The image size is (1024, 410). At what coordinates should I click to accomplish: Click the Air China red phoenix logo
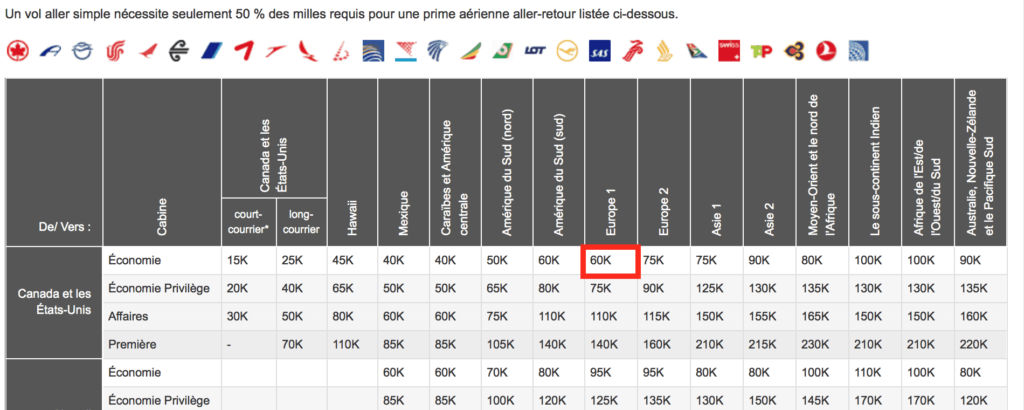pos(115,50)
